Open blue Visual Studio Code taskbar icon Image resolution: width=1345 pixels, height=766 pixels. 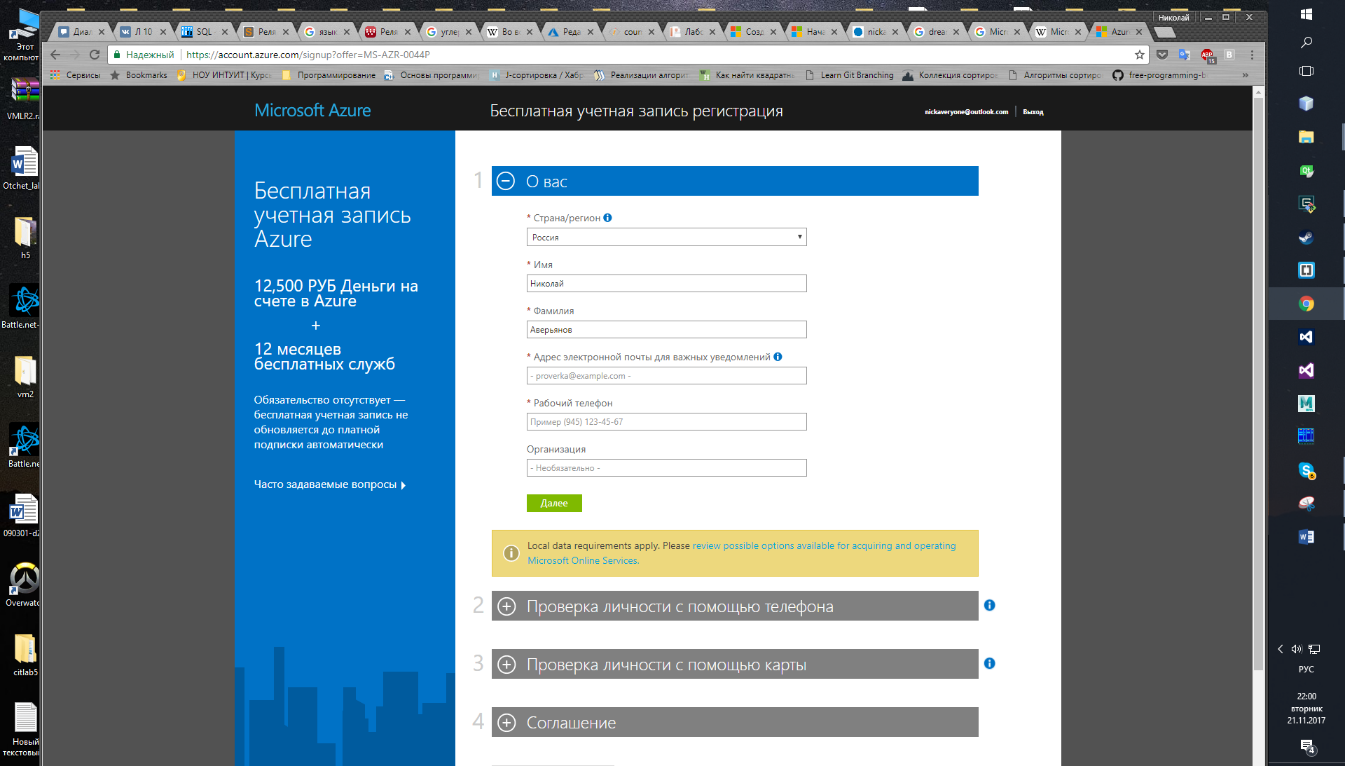[1306, 337]
